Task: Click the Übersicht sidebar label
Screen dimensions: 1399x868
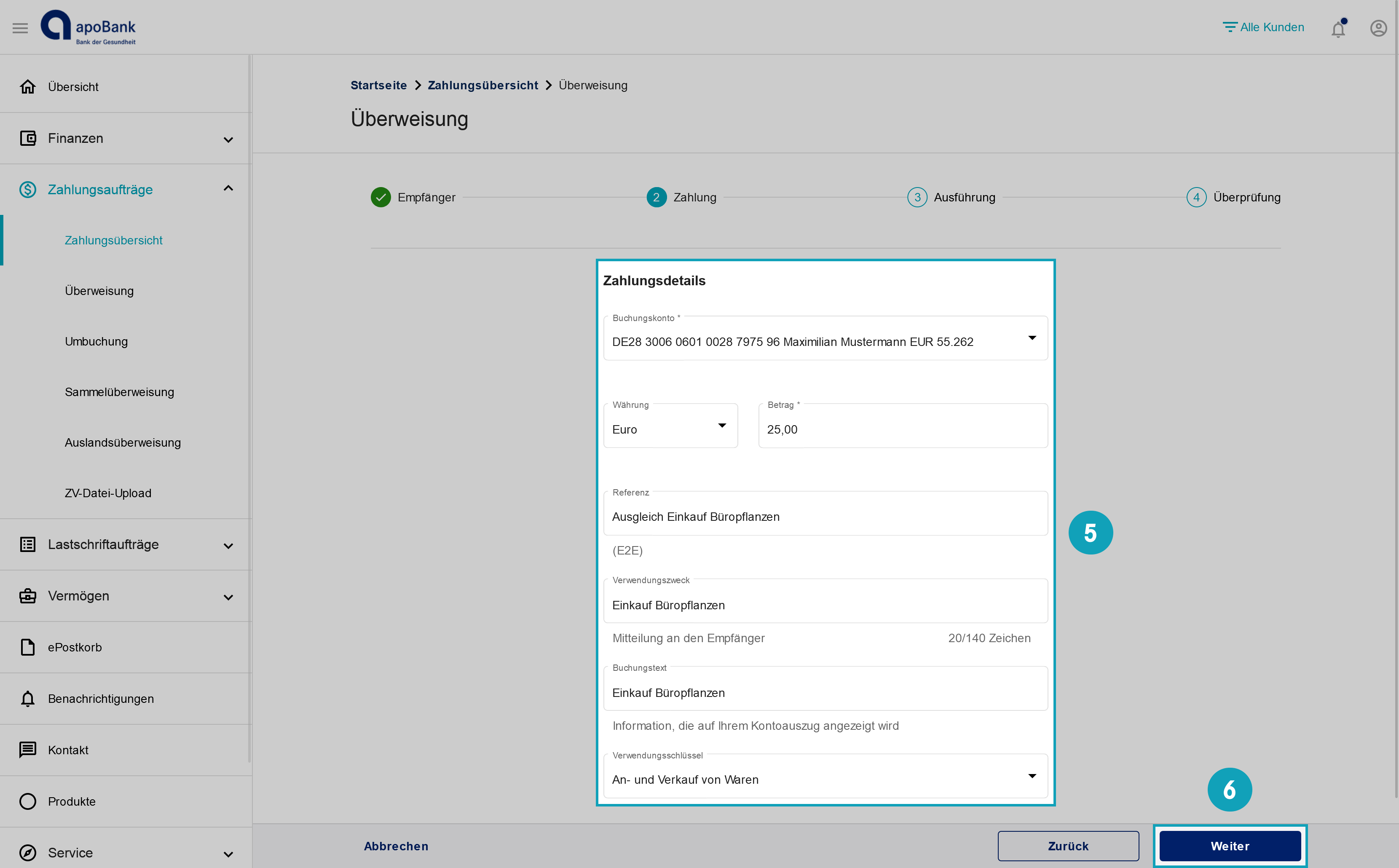Action: [73, 87]
